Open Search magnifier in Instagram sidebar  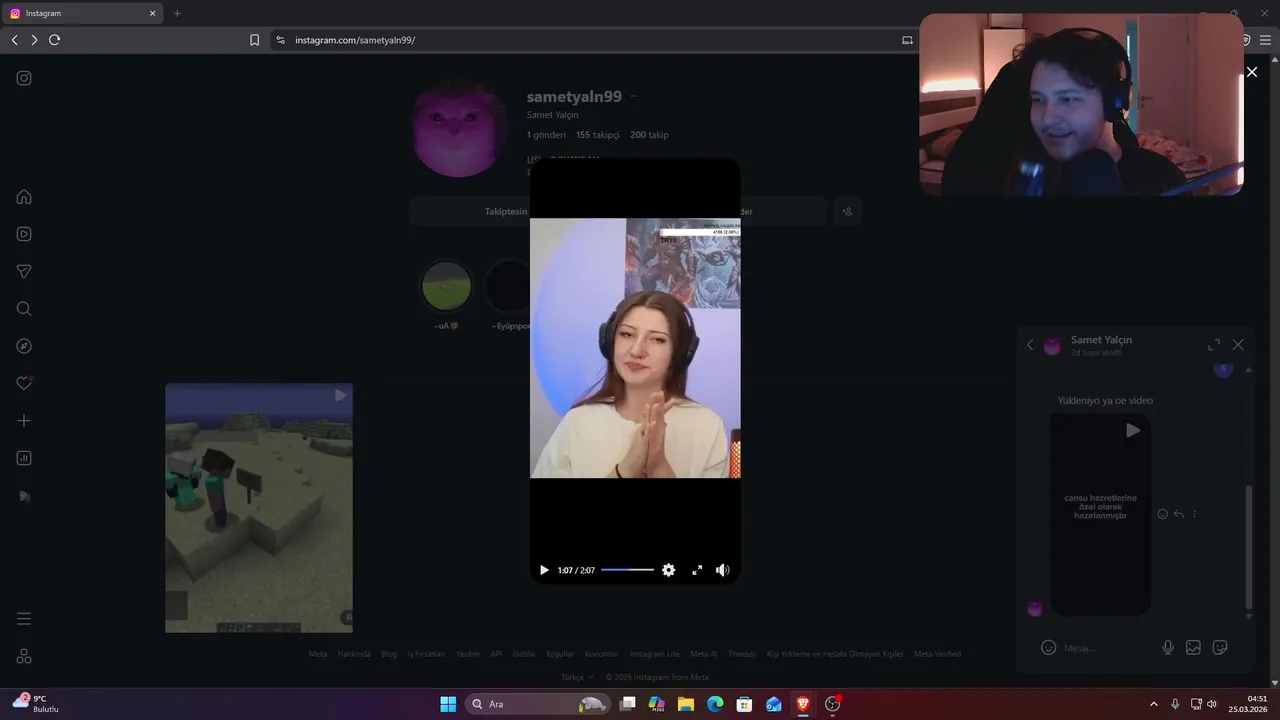[24, 309]
